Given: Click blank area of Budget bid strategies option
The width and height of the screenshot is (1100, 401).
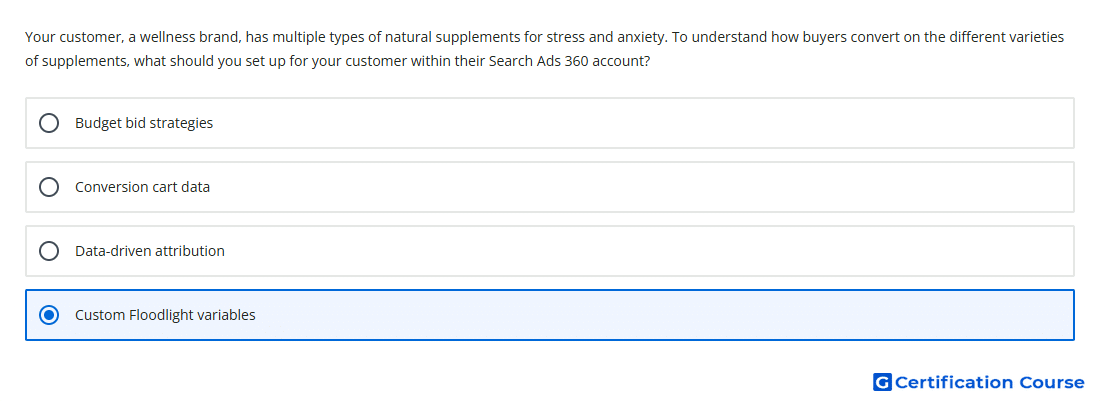Looking at the screenshot, I should [631, 123].
